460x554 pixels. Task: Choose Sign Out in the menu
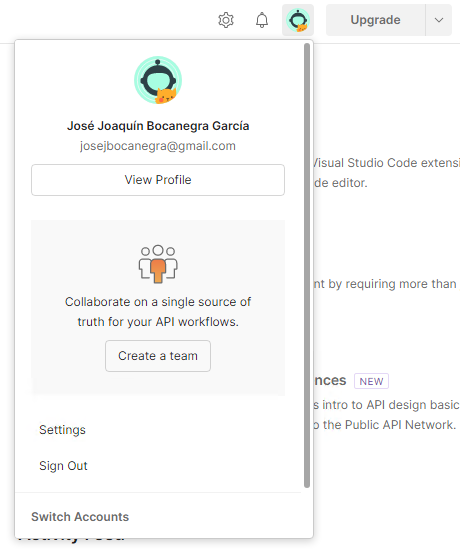tap(63, 466)
